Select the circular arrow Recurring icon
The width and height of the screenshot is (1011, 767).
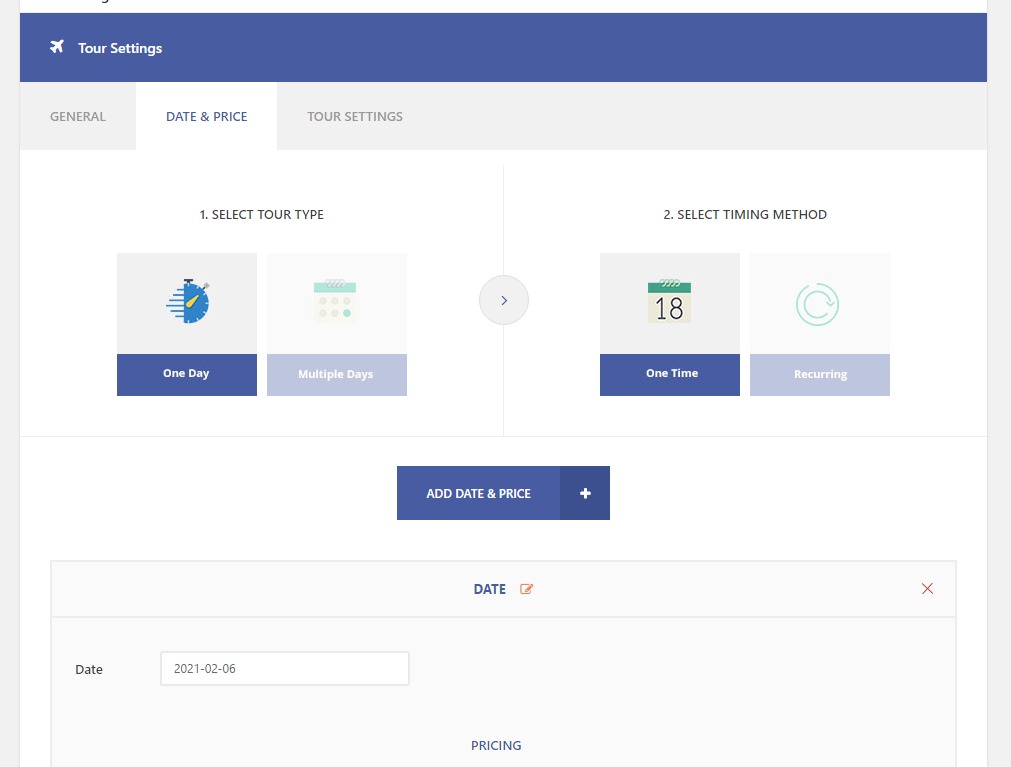coord(819,303)
